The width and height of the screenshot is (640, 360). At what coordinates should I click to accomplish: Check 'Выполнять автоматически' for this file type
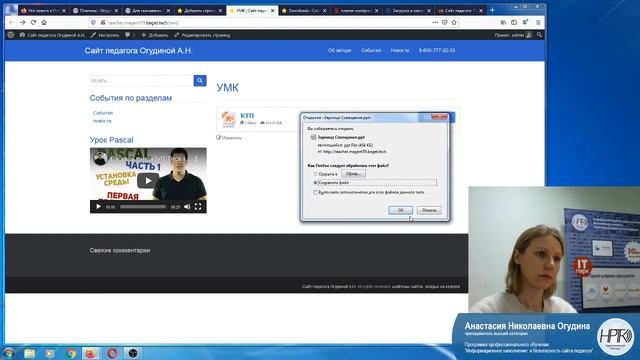pyautogui.click(x=315, y=192)
